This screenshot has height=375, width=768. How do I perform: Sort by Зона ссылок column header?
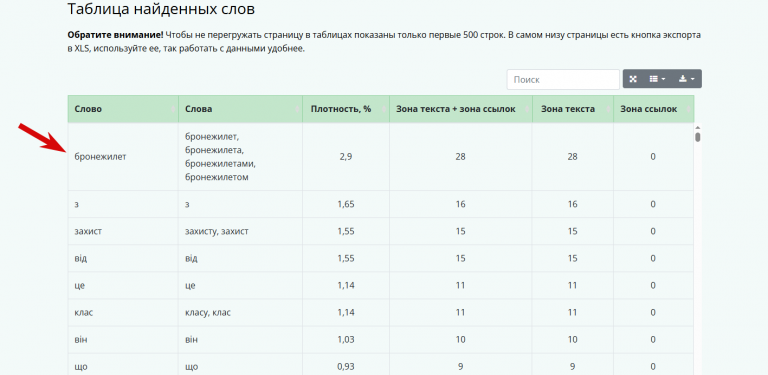pos(653,109)
